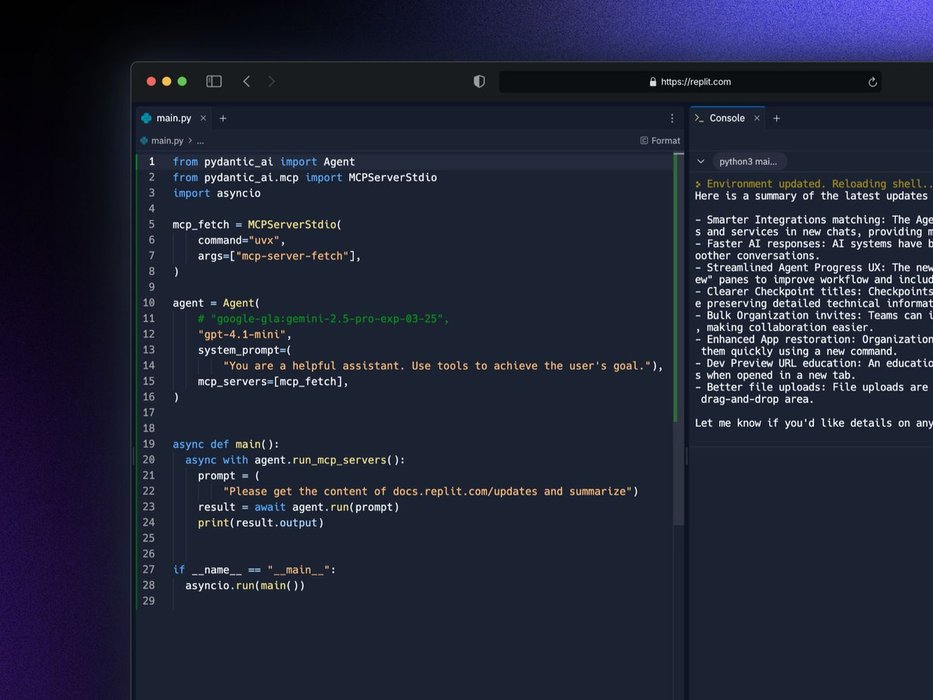Close the main.py tab
The image size is (933, 700).
[203, 118]
